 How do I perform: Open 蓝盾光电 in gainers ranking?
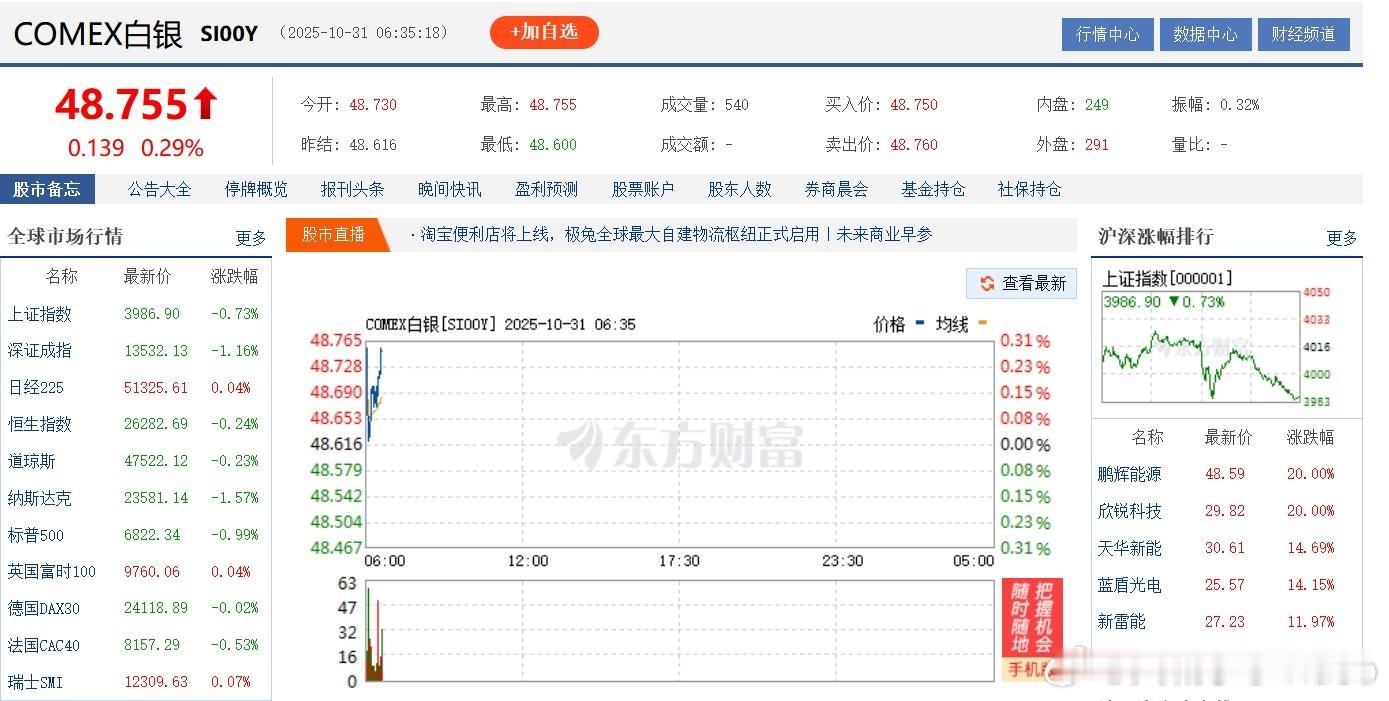coord(1129,585)
